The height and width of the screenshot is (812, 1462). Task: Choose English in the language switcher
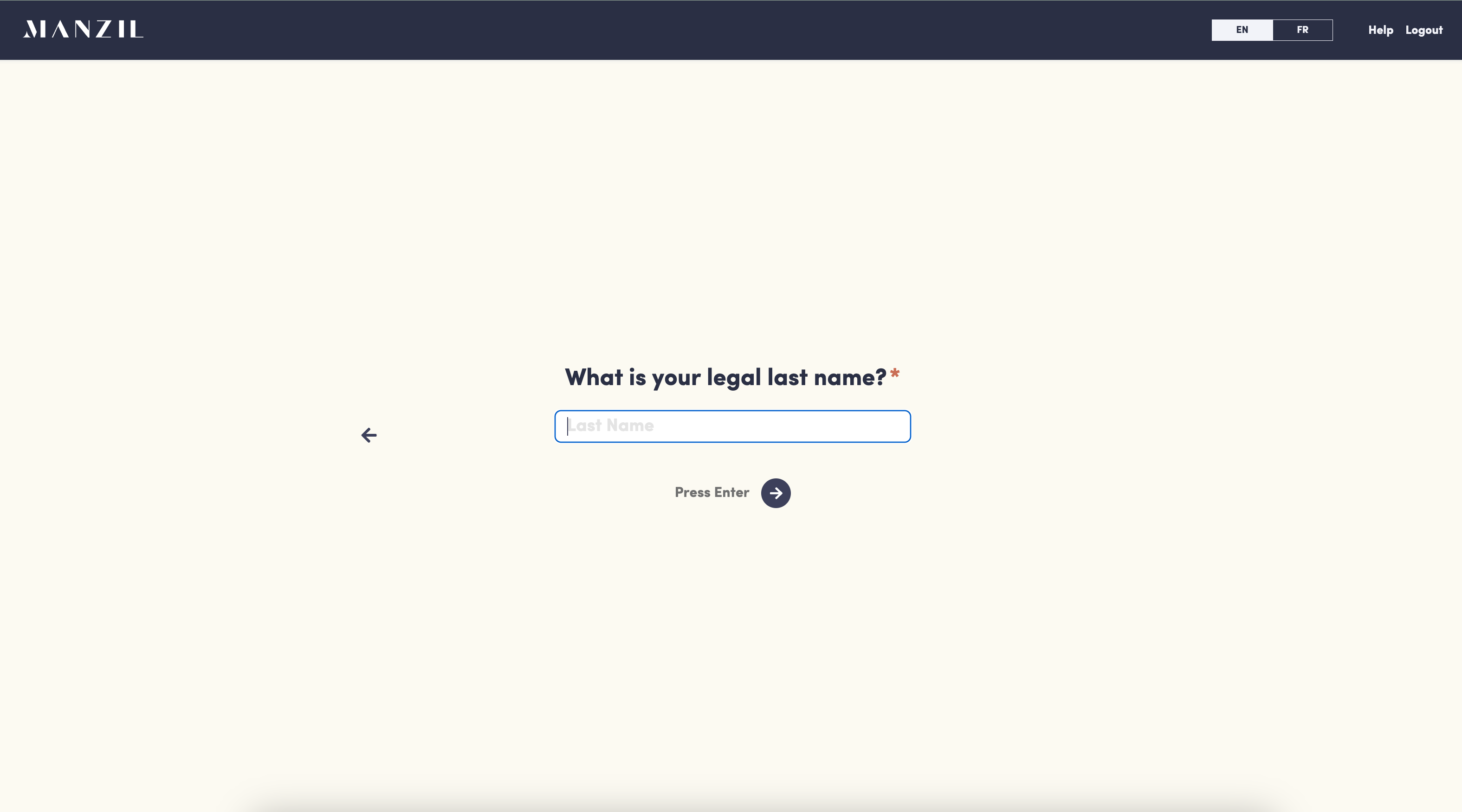point(1242,30)
